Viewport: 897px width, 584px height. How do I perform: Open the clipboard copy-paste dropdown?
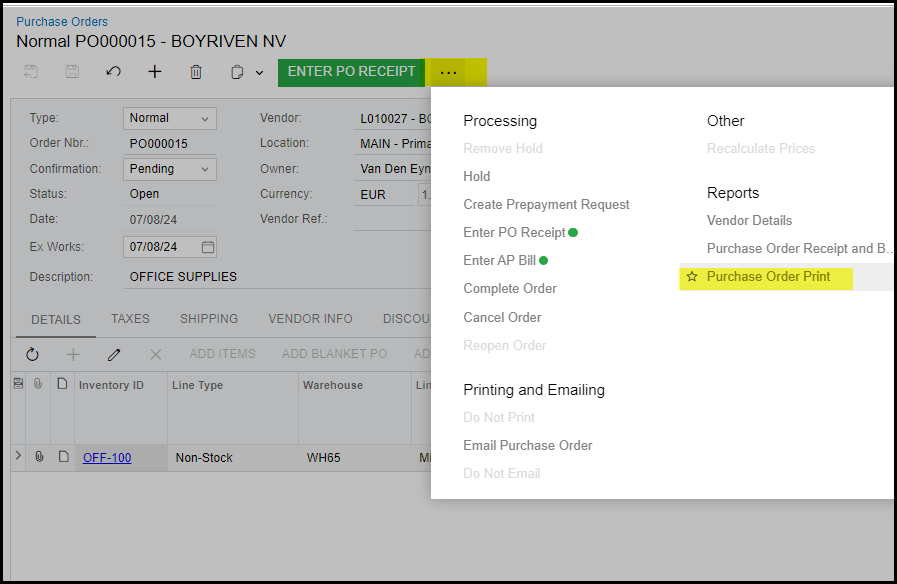click(x=247, y=72)
